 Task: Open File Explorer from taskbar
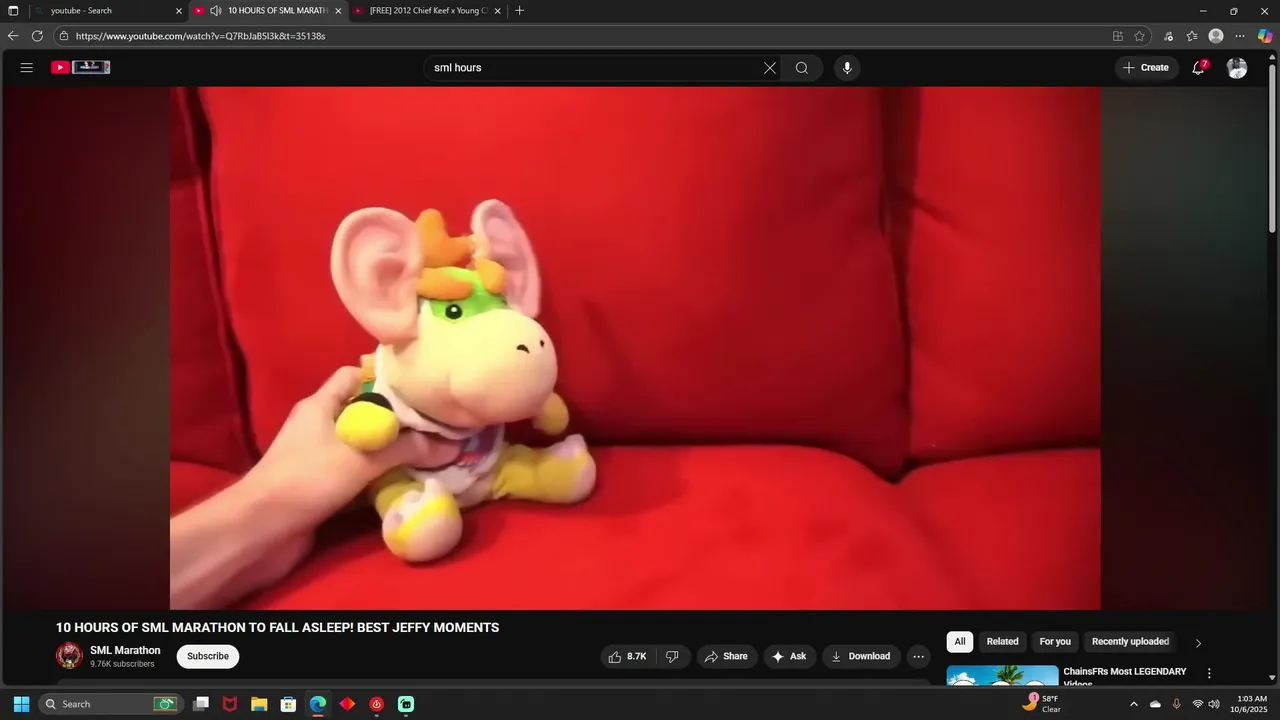click(x=259, y=704)
